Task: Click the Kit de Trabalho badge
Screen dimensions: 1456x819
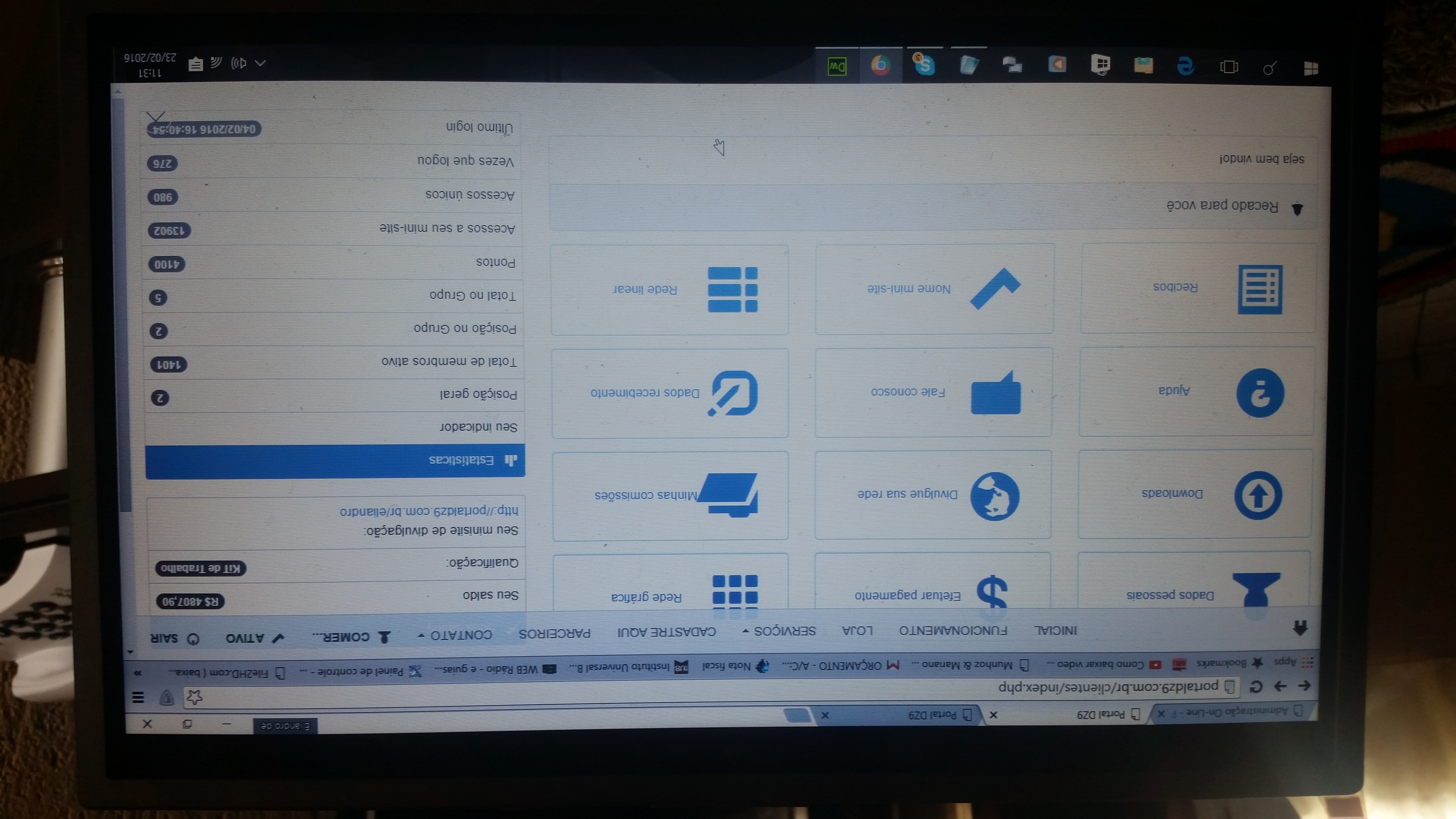Action: click(201, 568)
